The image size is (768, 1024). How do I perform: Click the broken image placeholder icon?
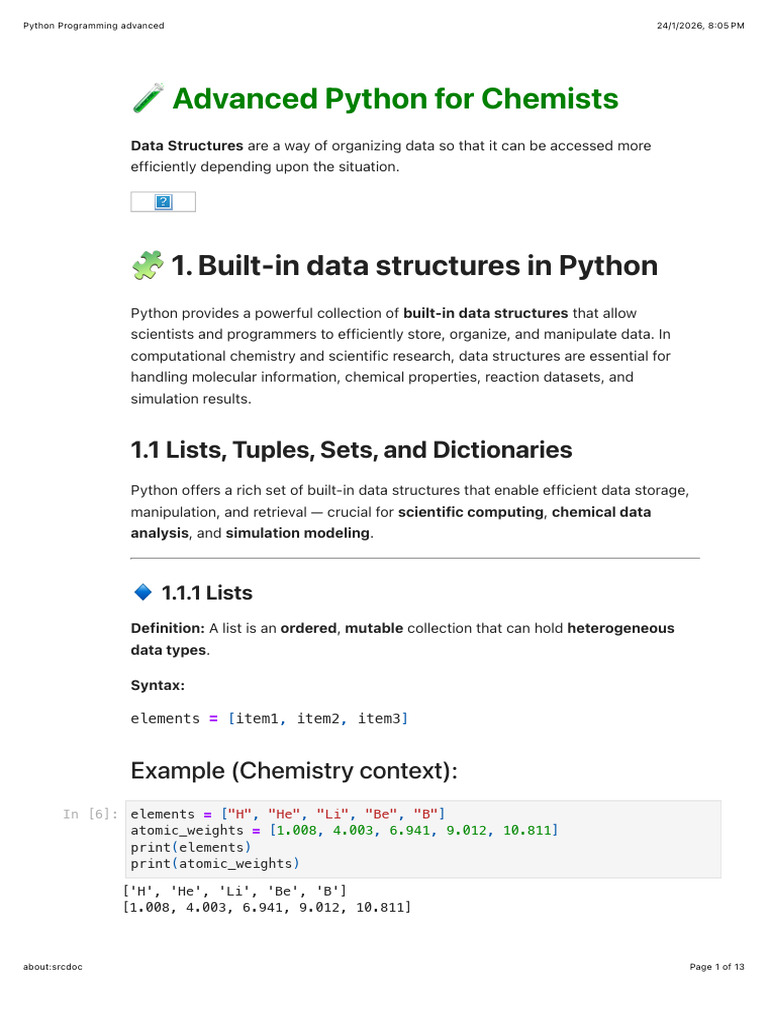coord(163,202)
